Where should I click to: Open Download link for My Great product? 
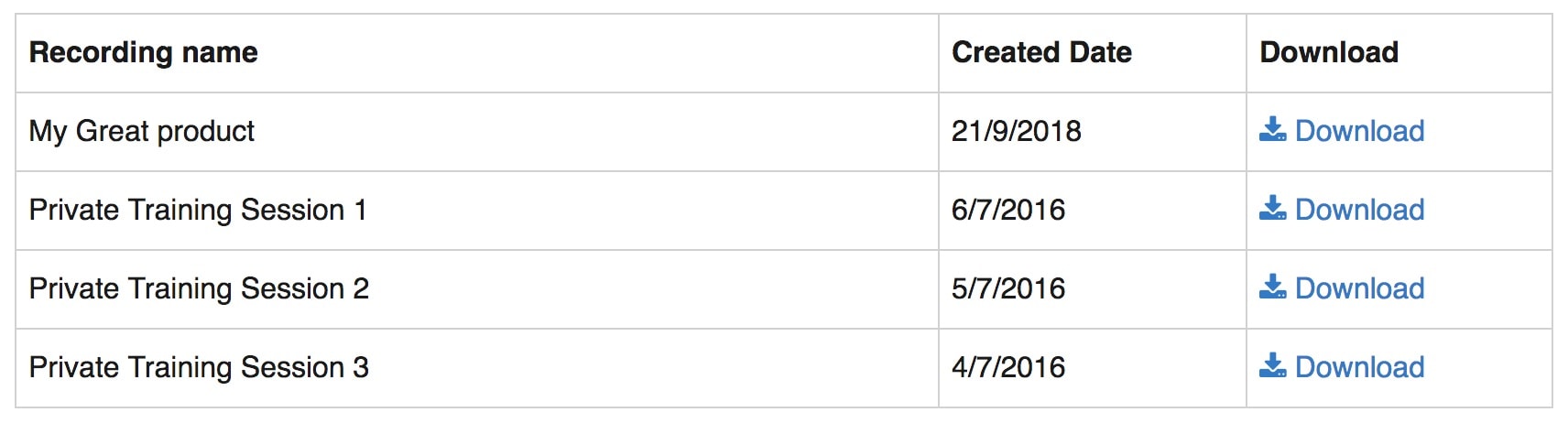1342,131
